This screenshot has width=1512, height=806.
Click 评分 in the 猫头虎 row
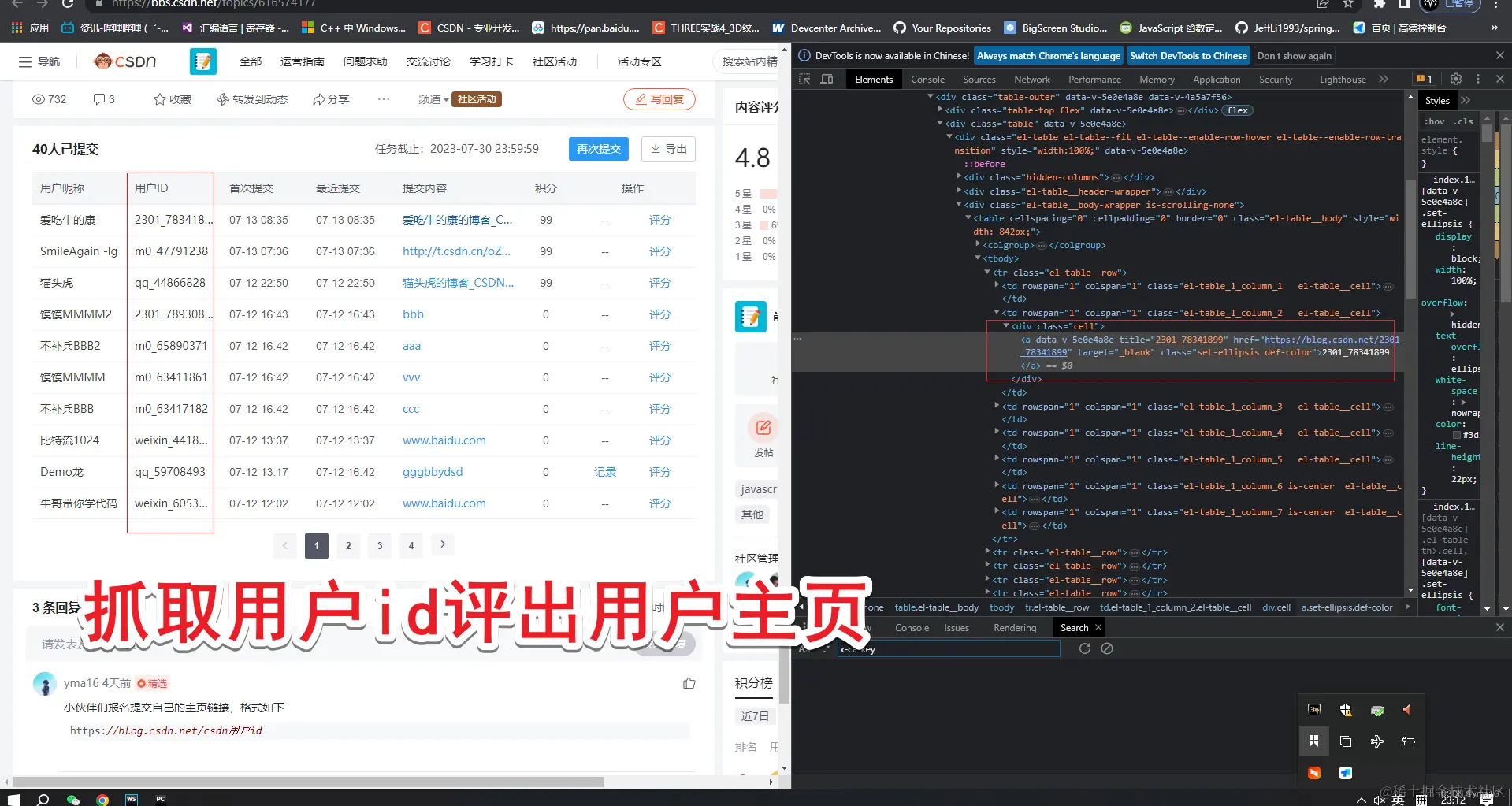pyautogui.click(x=660, y=283)
